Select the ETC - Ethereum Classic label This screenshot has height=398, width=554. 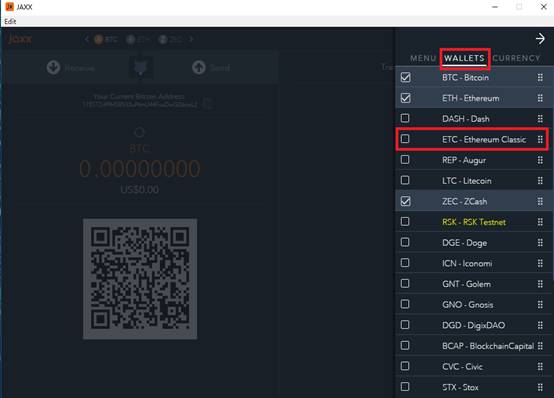click(484, 139)
